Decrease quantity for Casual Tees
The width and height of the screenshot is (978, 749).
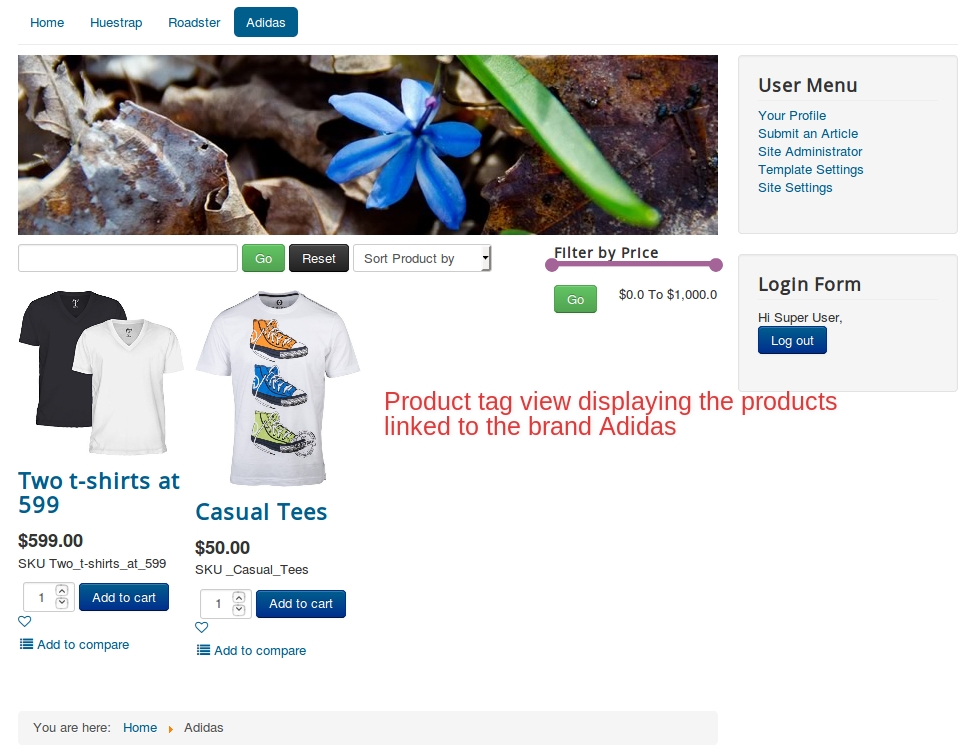(x=239, y=609)
